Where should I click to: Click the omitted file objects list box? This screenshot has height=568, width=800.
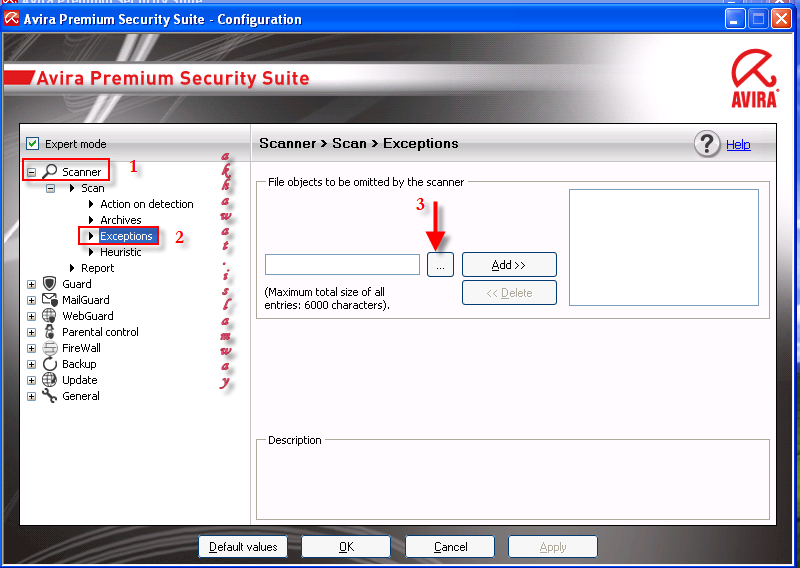pos(664,248)
